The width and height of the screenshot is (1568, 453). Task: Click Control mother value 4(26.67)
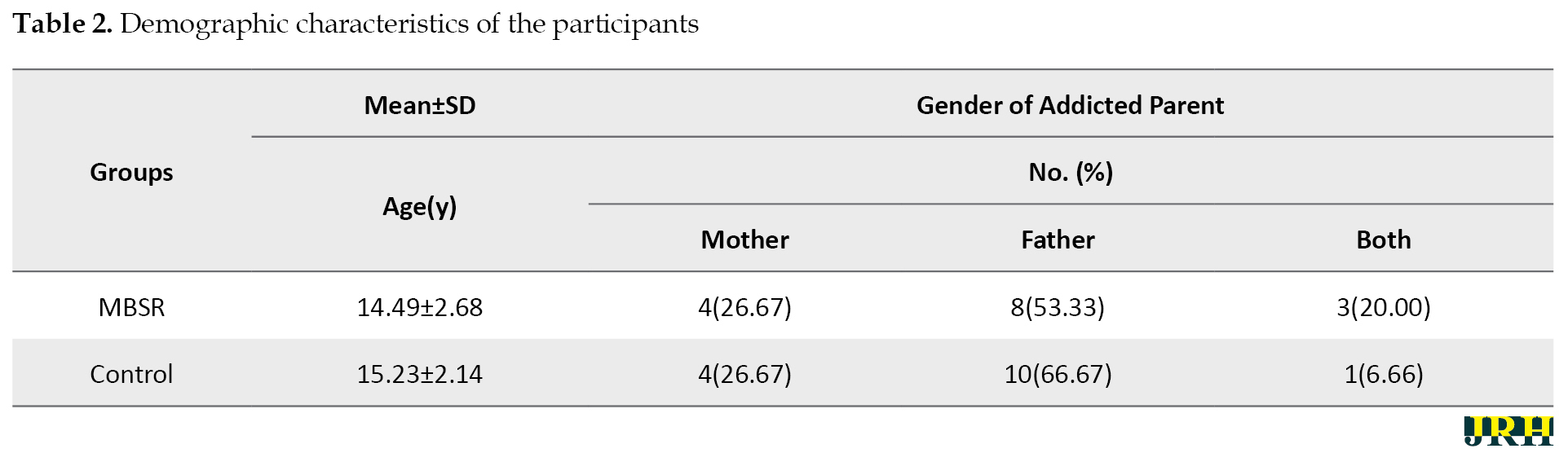pos(744,374)
